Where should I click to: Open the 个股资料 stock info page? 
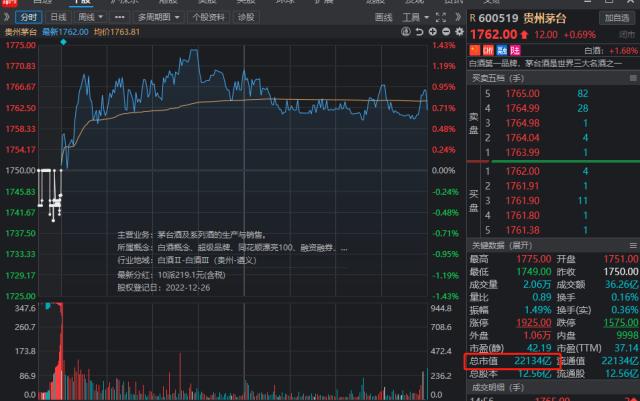coord(208,17)
